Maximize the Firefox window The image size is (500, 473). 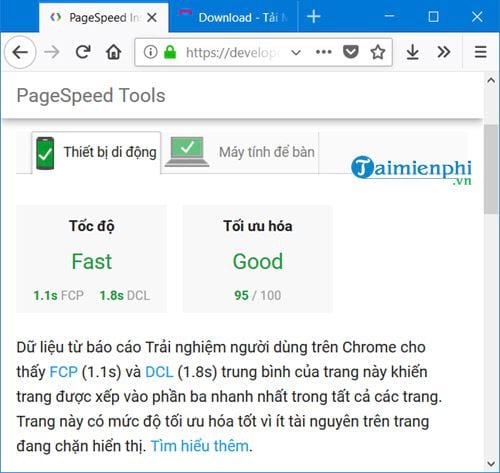pos(433,17)
